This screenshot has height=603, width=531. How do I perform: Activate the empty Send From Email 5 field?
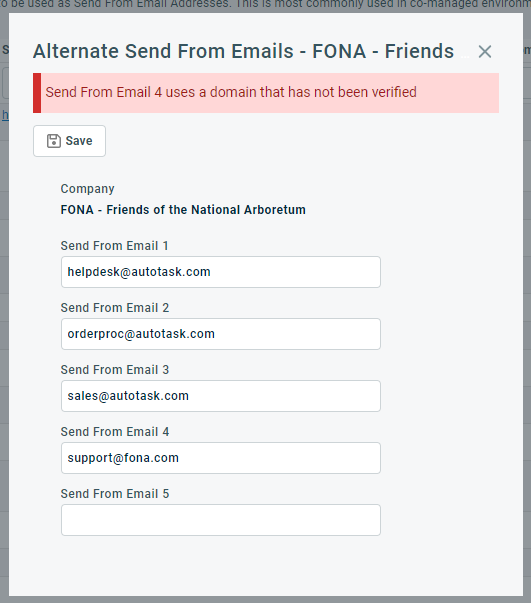tap(221, 520)
